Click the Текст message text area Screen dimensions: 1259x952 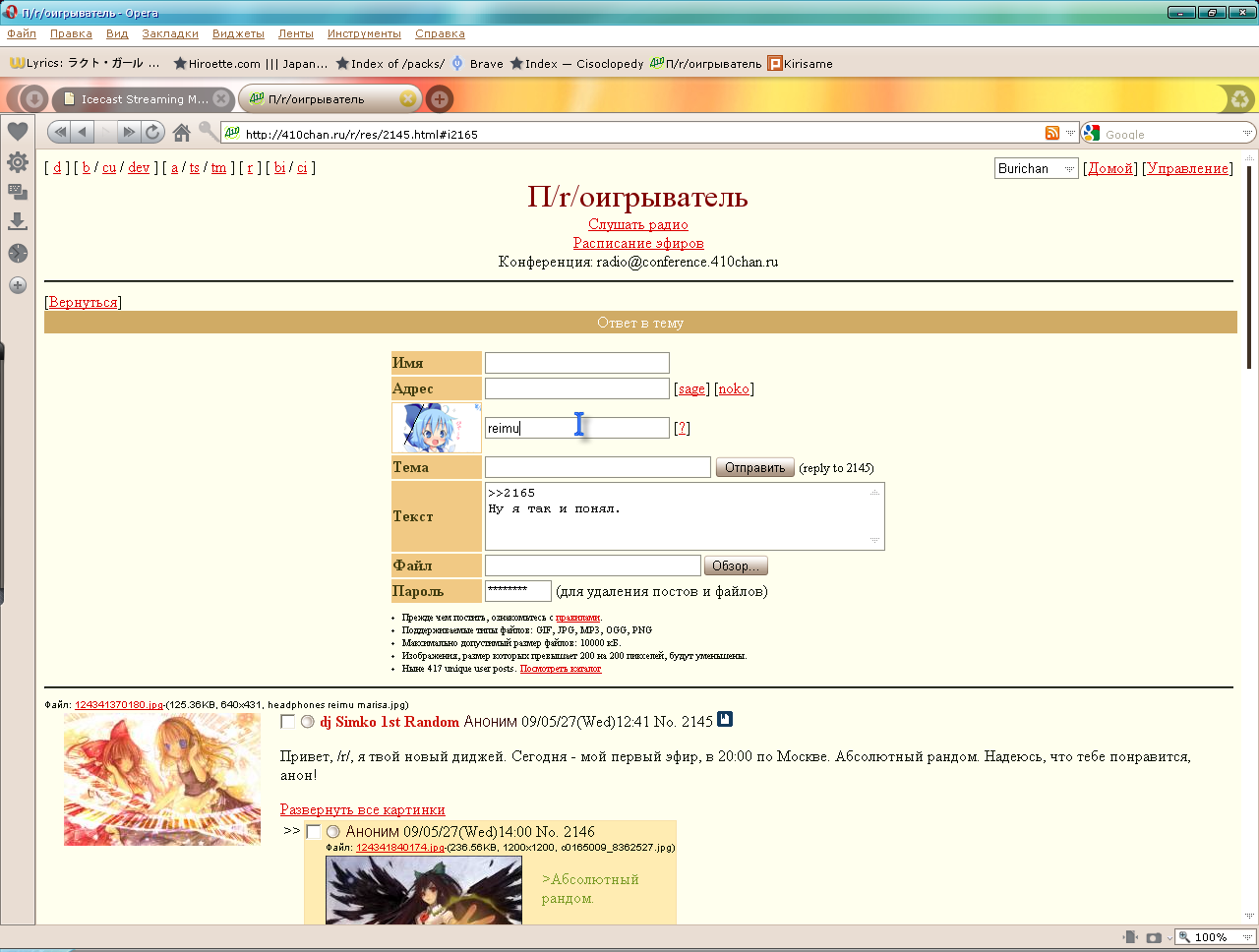click(685, 516)
